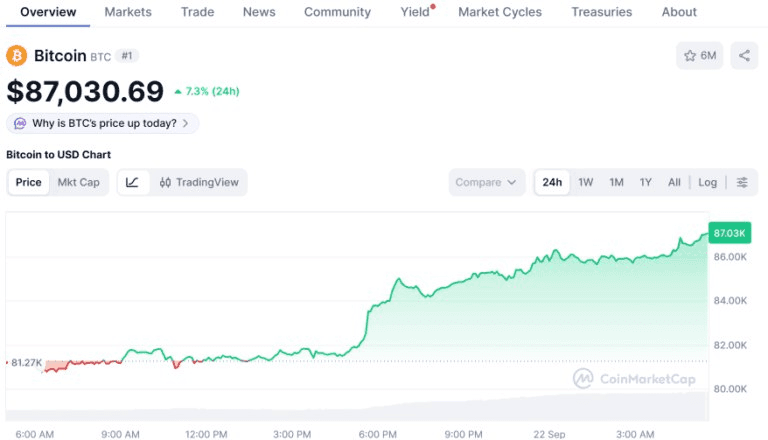Open the News tab
The height and width of the screenshot is (440, 768).
point(259,12)
